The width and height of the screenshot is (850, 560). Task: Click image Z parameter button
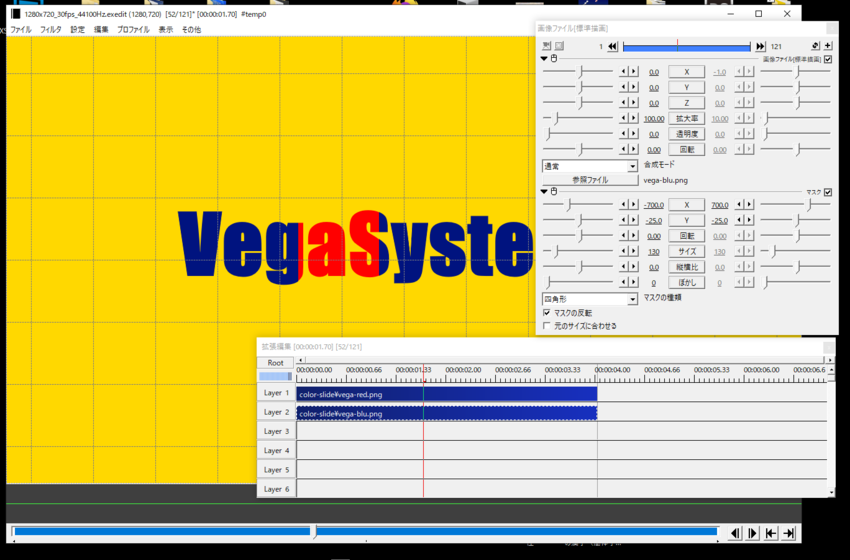click(686, 103)
